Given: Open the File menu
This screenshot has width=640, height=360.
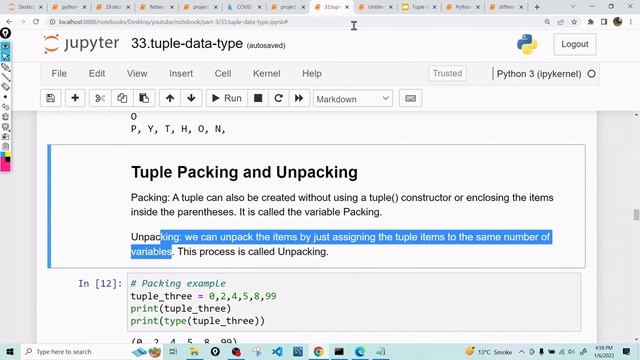Looking at the screenshot, I should (59, 73).
